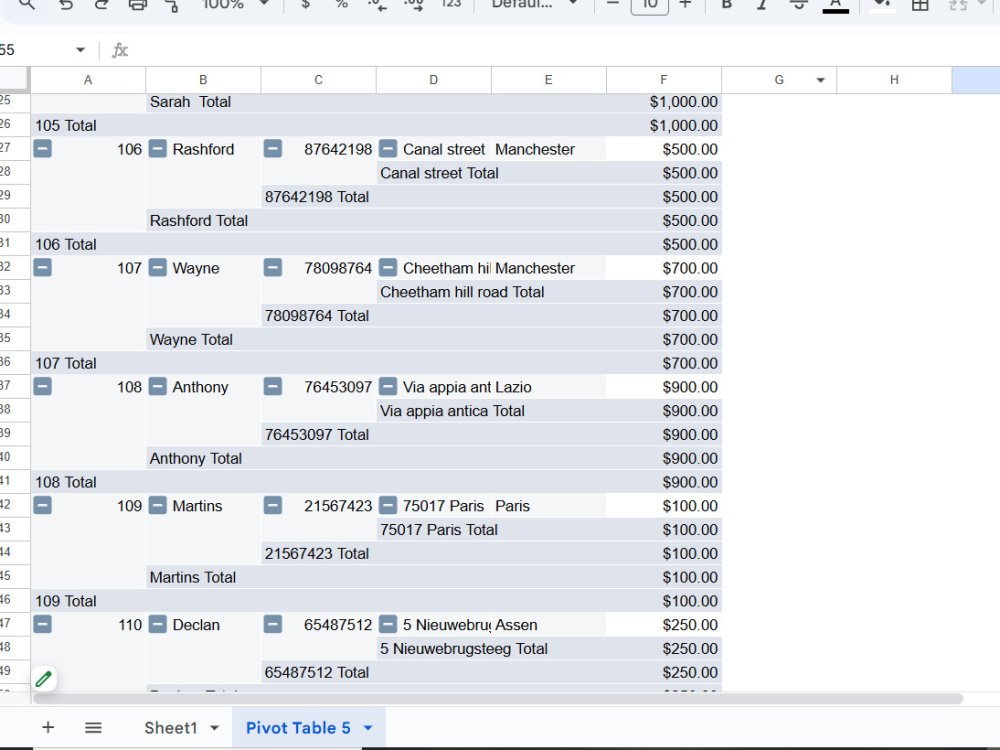Format as percent with the % icon

(x=342, y=4)
